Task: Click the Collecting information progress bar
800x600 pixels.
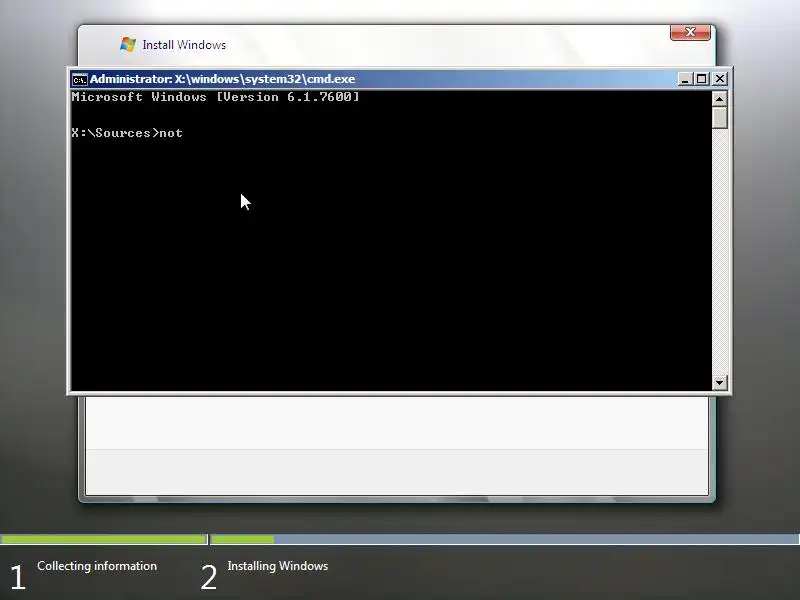Action: (x=104, y=539)
